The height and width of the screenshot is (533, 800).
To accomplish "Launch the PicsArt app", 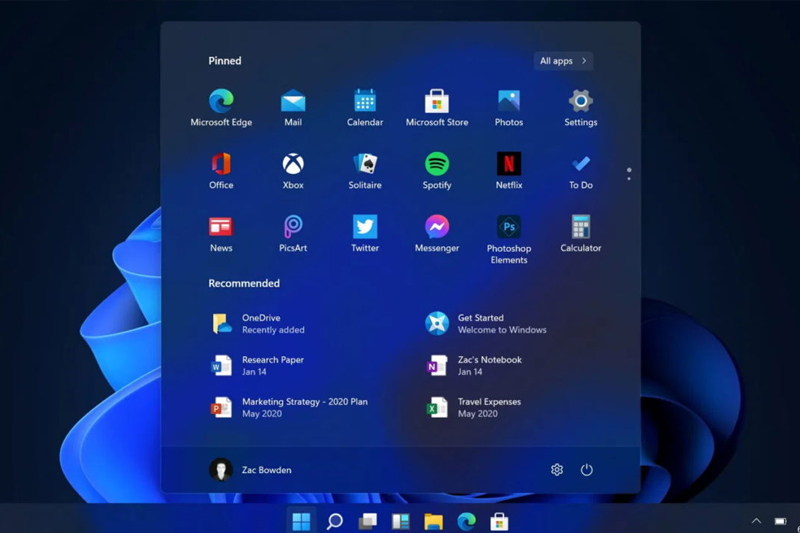I will [293, 233].
